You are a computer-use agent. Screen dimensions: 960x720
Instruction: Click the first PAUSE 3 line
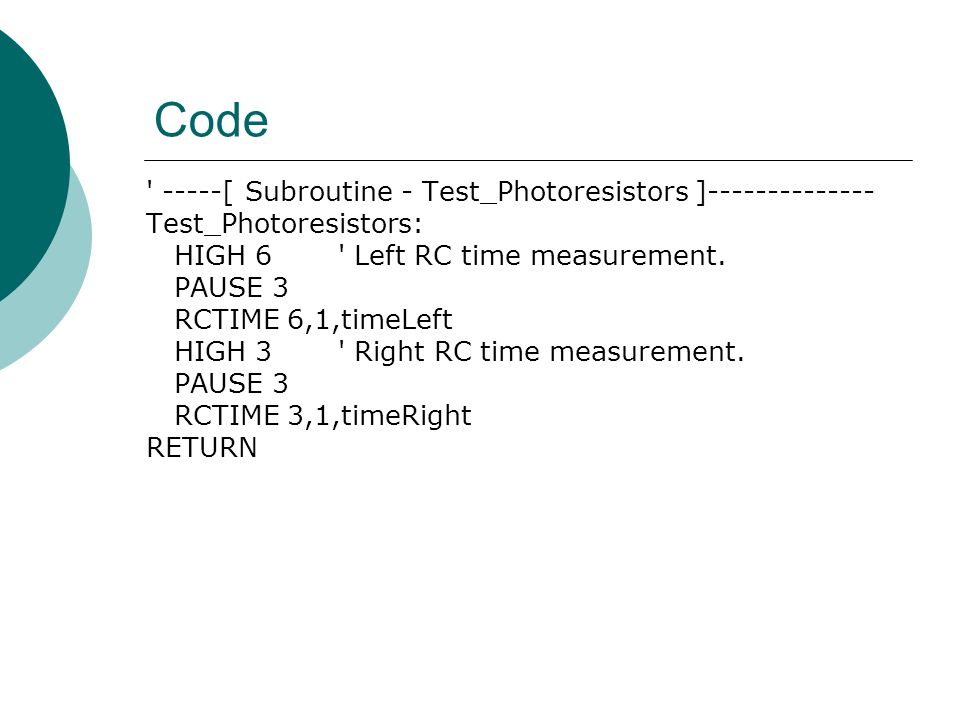tap(231, 288)
